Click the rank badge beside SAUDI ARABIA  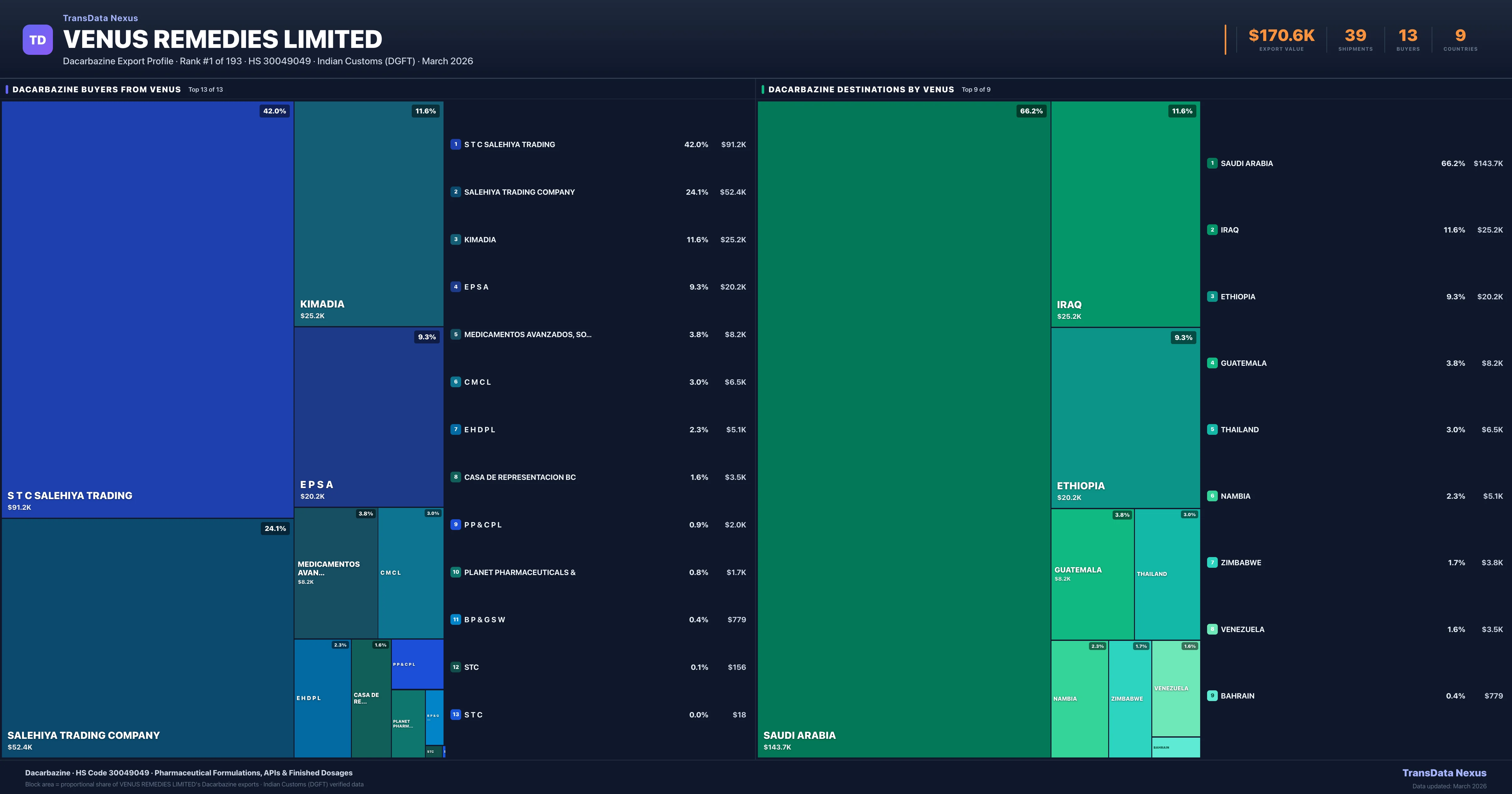(1212, 163)
